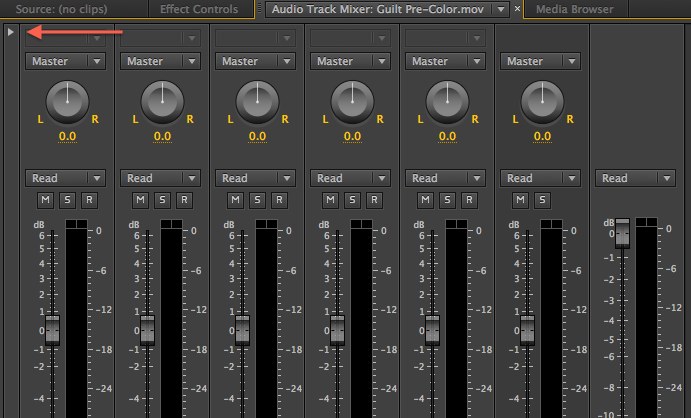The width and height of the screenshot is (691, 418).
Task: Open the master track's Read automation dropdown
Action: point(635,178)
